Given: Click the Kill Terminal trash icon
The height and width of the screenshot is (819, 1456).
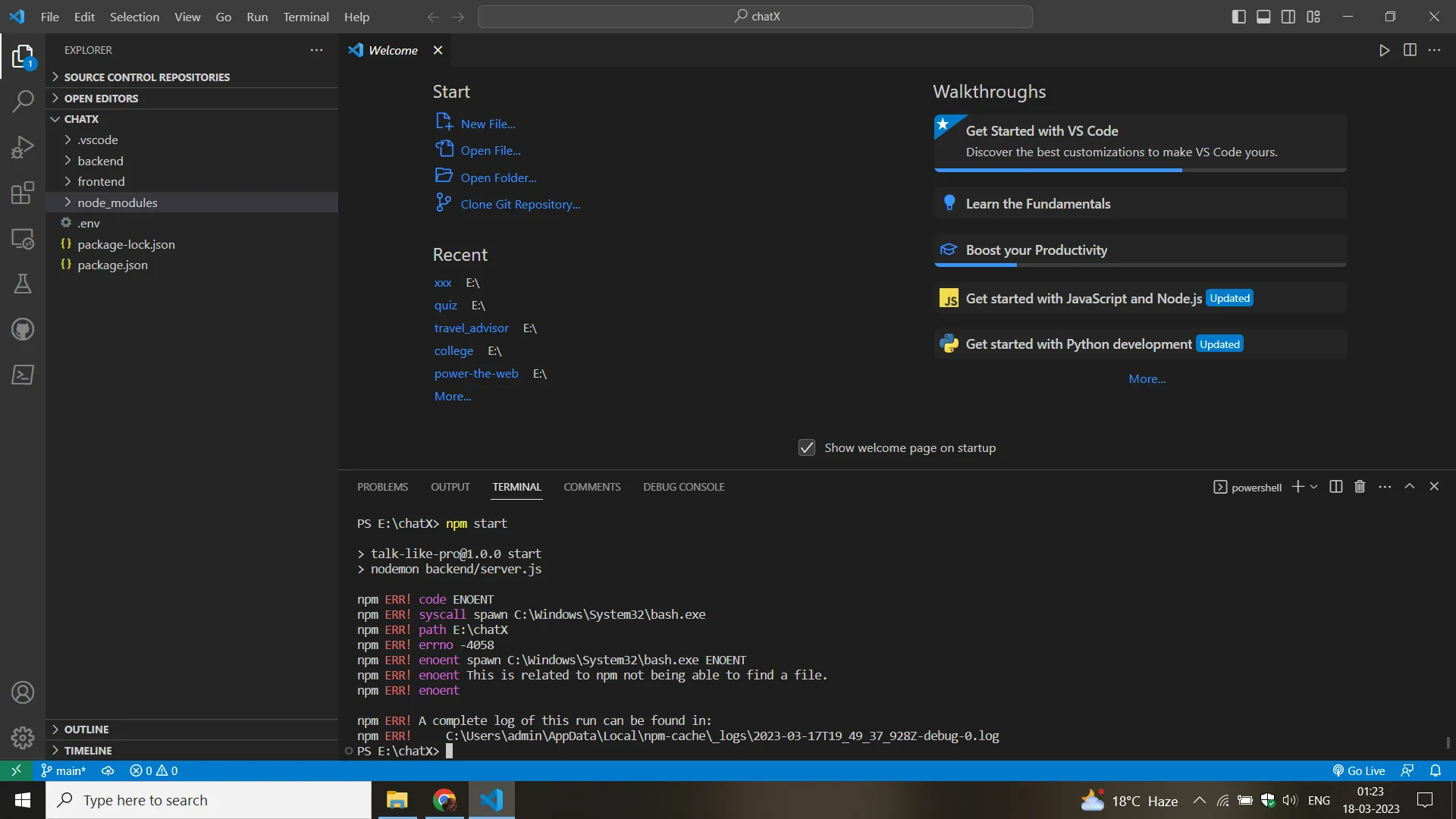Looking at the screenshot, I should [1360, 487].
